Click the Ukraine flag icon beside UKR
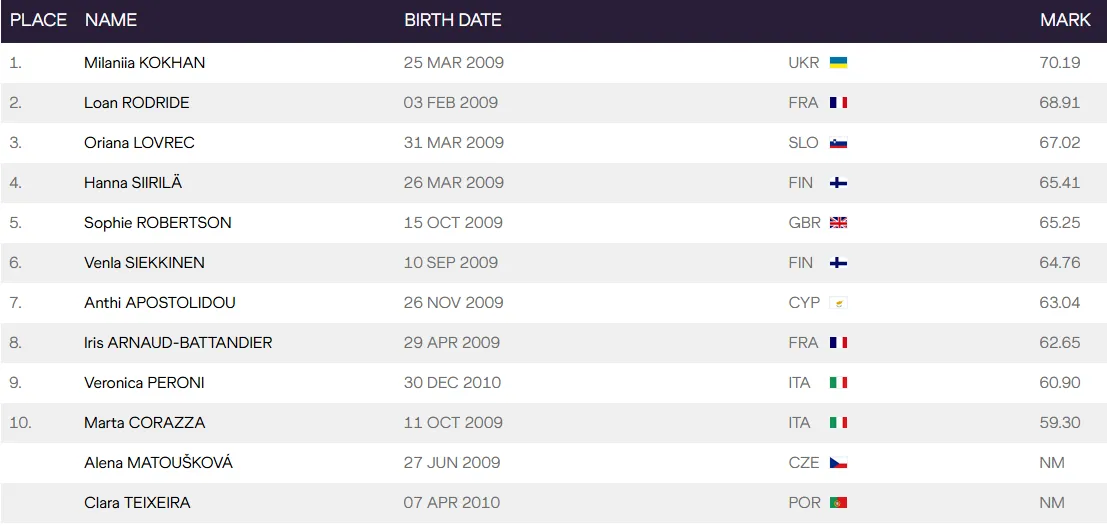 [838, 62]
